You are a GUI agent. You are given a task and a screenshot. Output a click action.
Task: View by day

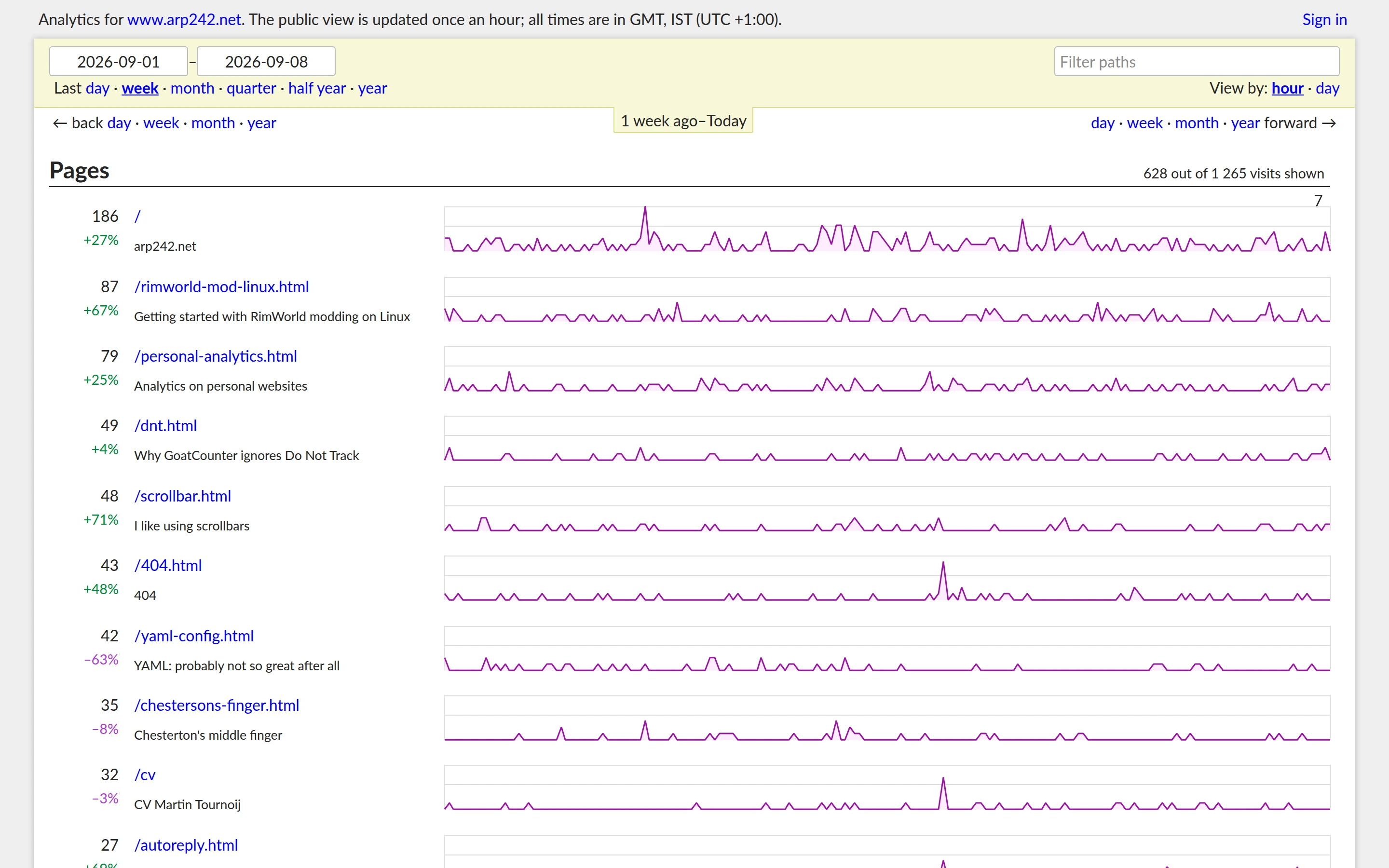coord(1327,88)
